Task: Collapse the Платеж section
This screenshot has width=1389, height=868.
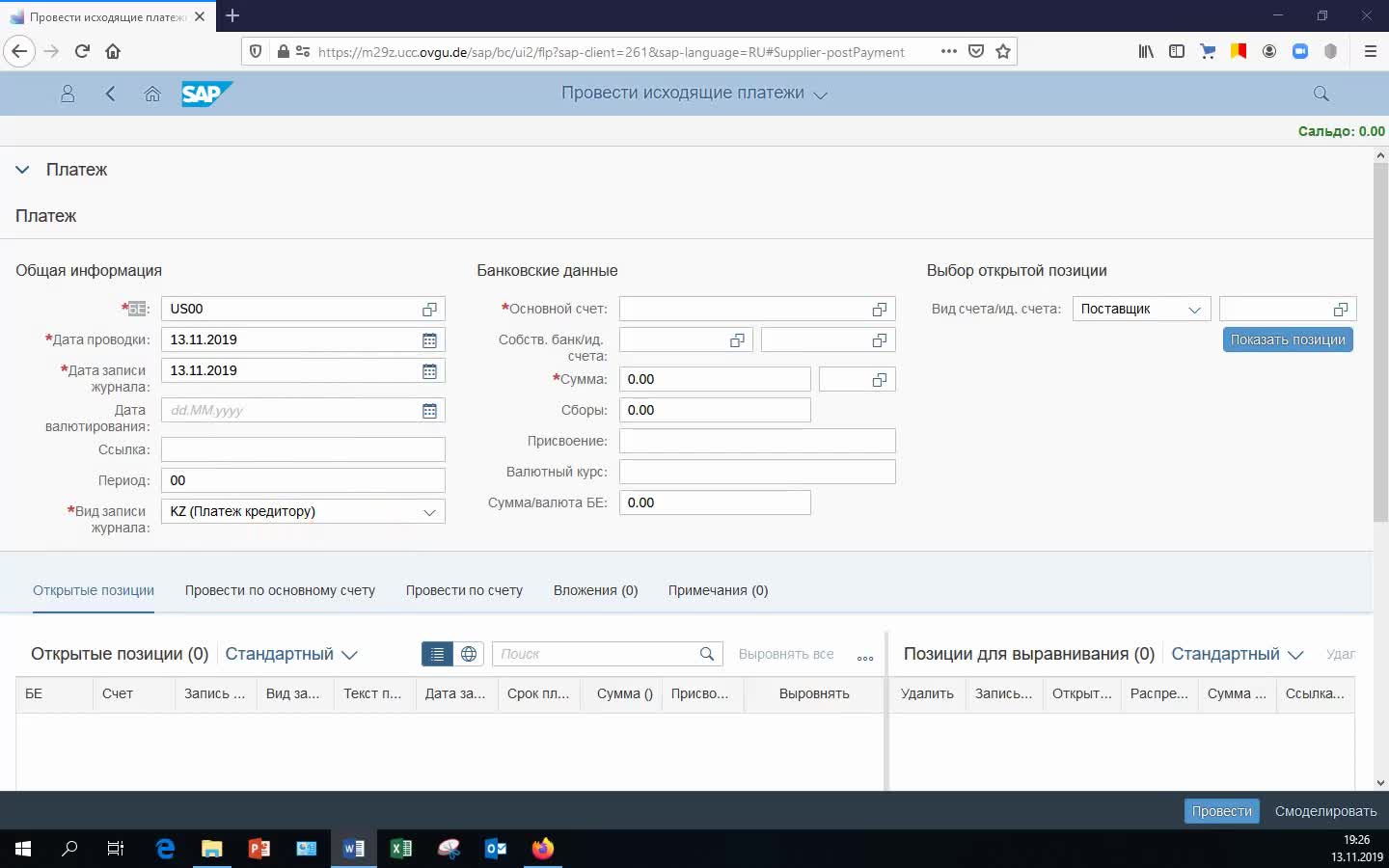Action: (x=22, y=170)
